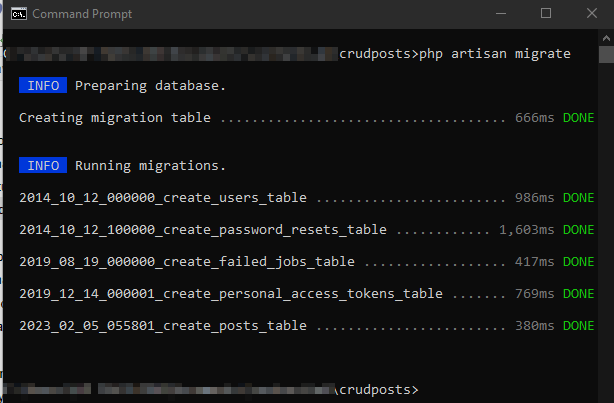614x403 pixels.
Task: Click the Command Prompt window icon
Action: pyautogui.click(x=19, y=14)
